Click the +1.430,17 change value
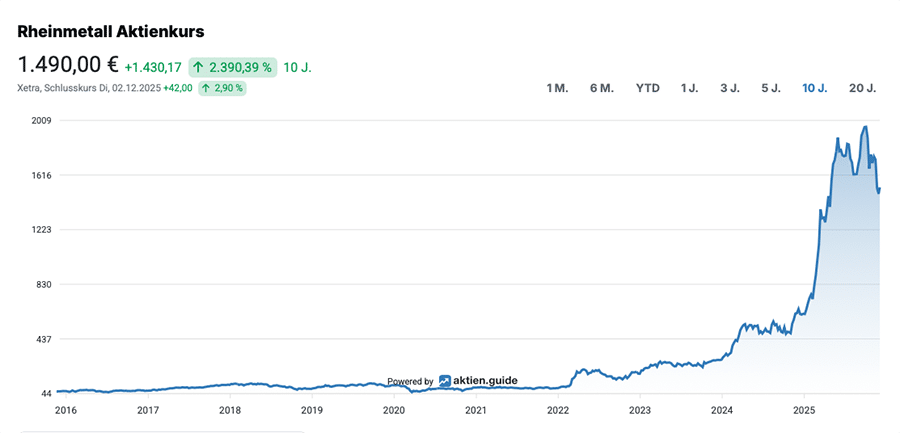Screen dimensions: 900x433 click(153, 67)
